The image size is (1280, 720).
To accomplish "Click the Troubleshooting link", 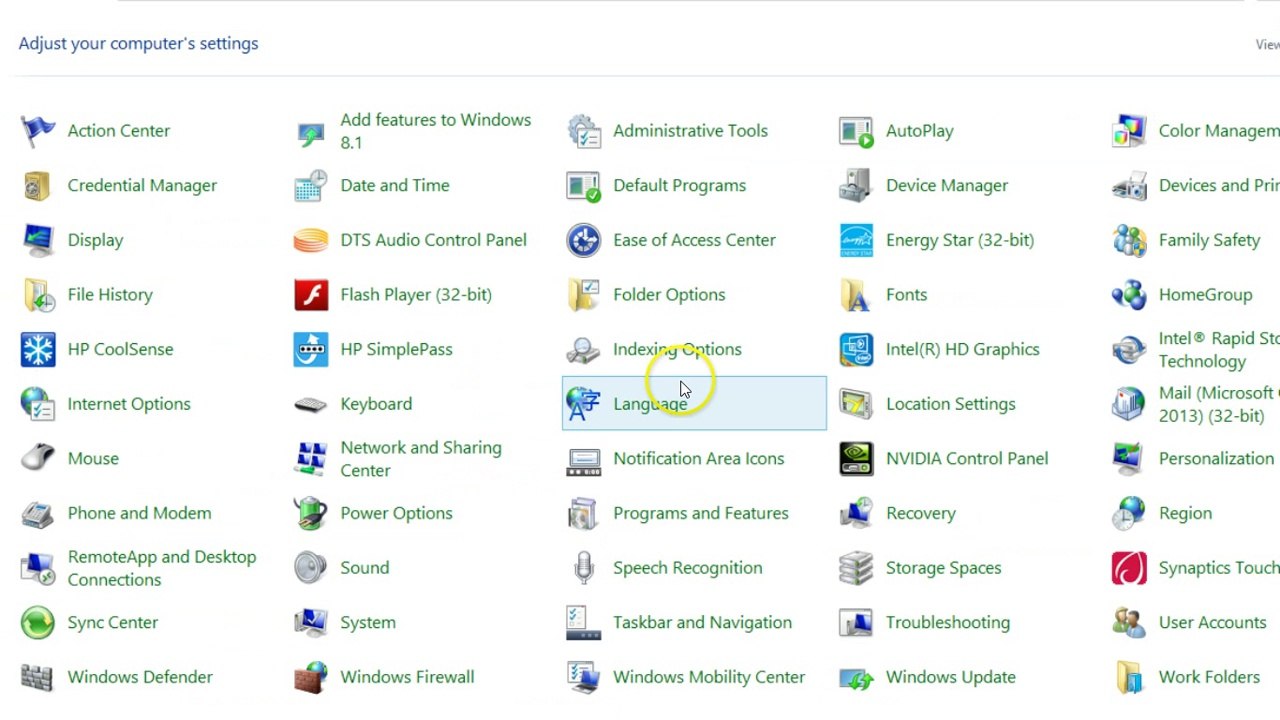I will pos(948,622).
